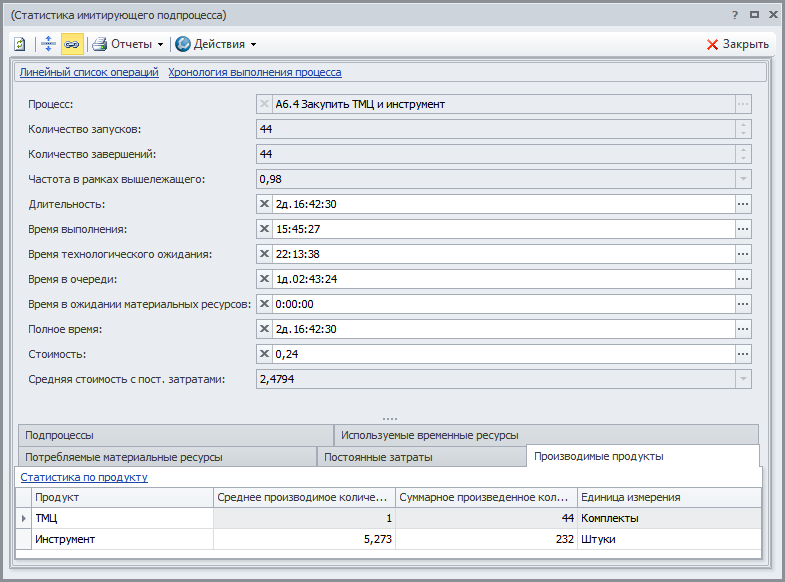
Task: Clear the Время в очереди value
Action: pos(265,279)
